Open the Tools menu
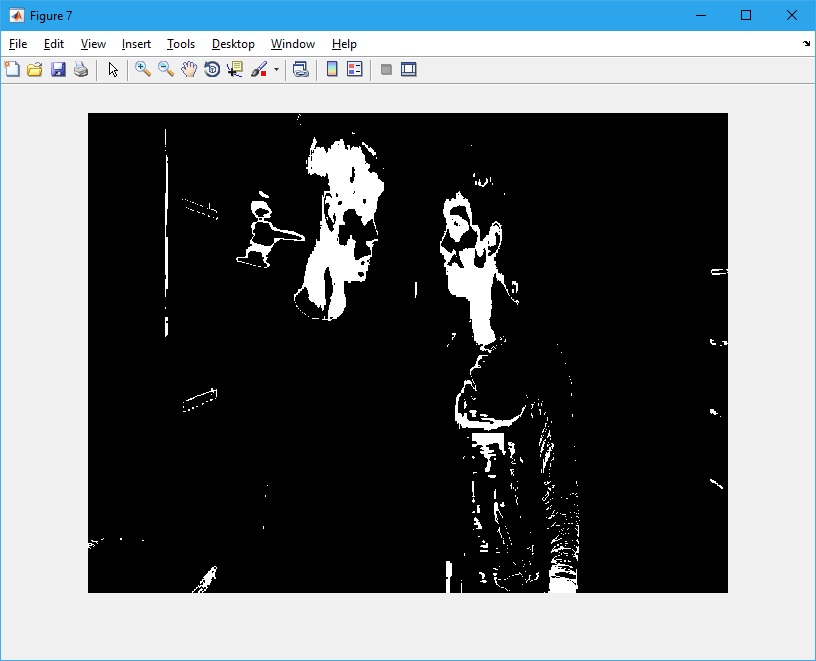816x661 pixels. [181, 44]
